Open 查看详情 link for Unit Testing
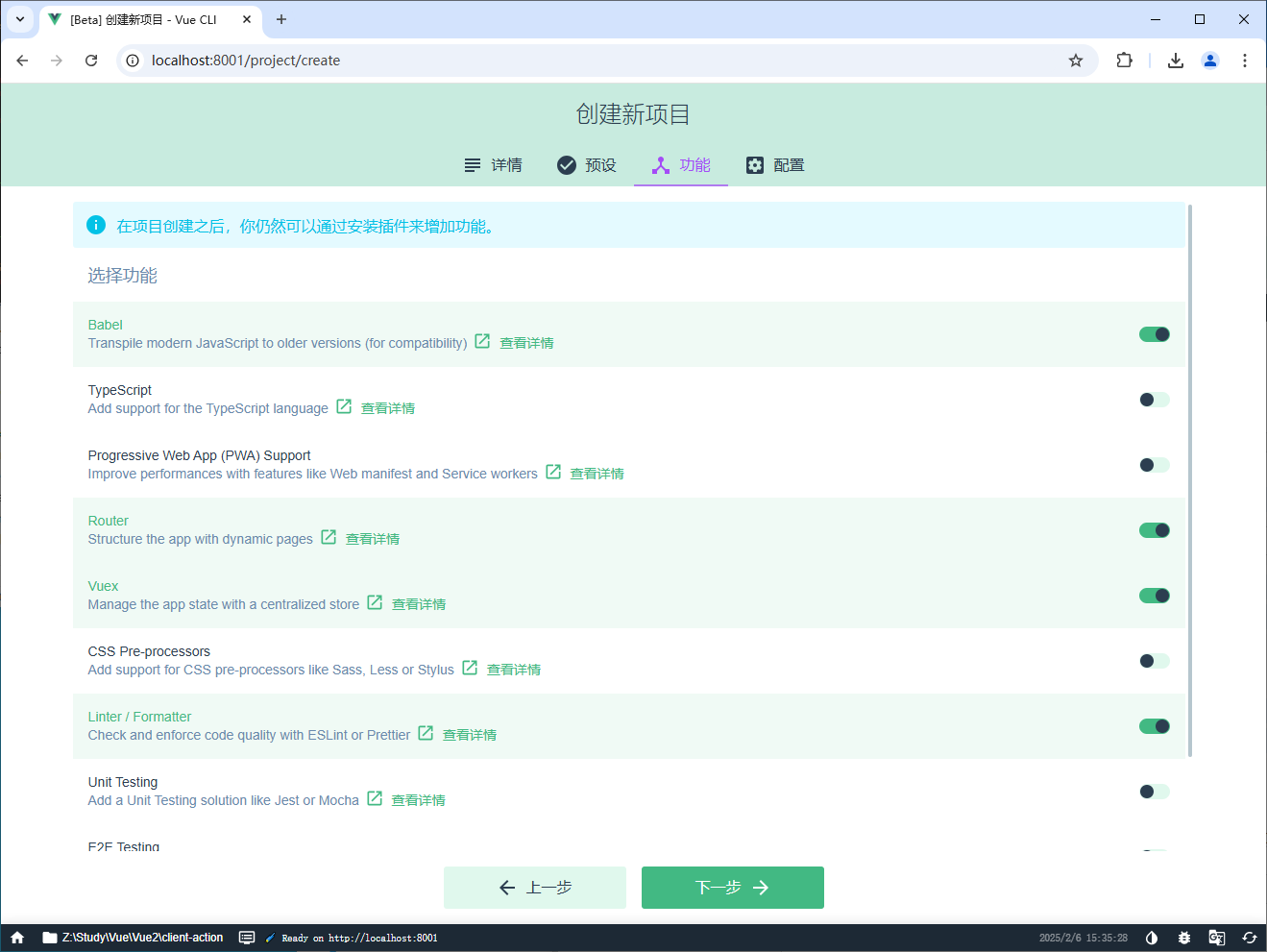This screenshot has height=952, width=1267. point(419,800)
